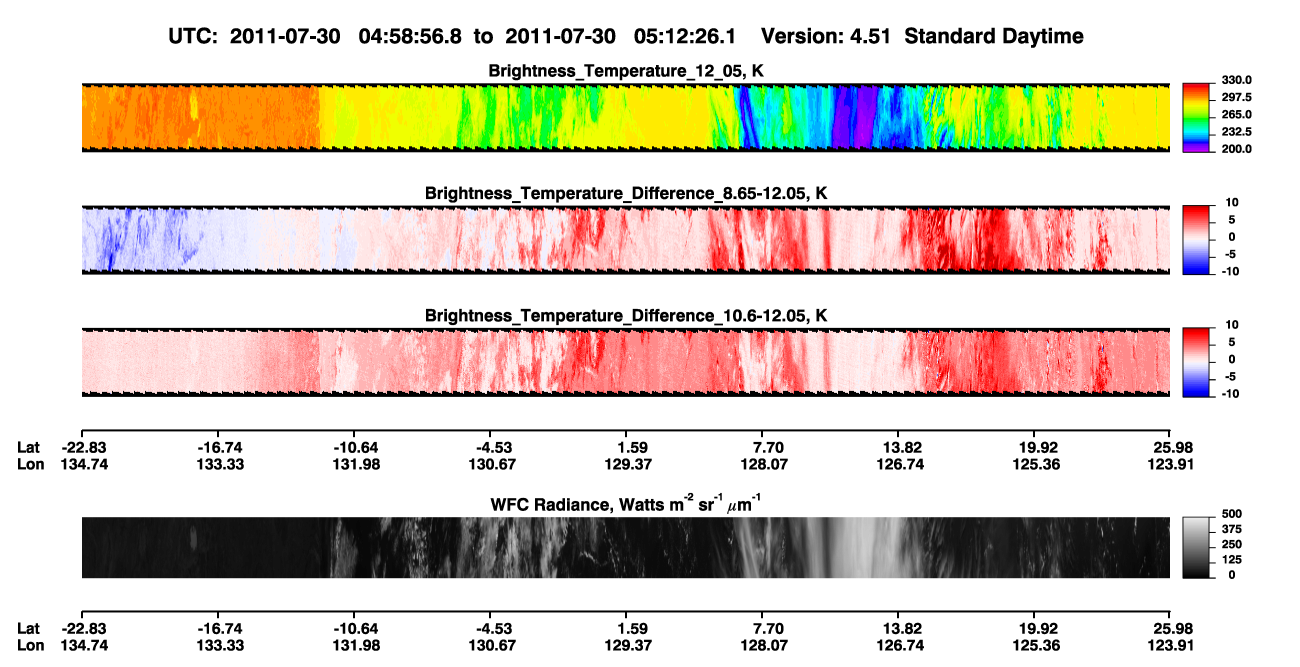
Task: Open the 12.05 brightness temperature image strip
Action: click(626, 117)
